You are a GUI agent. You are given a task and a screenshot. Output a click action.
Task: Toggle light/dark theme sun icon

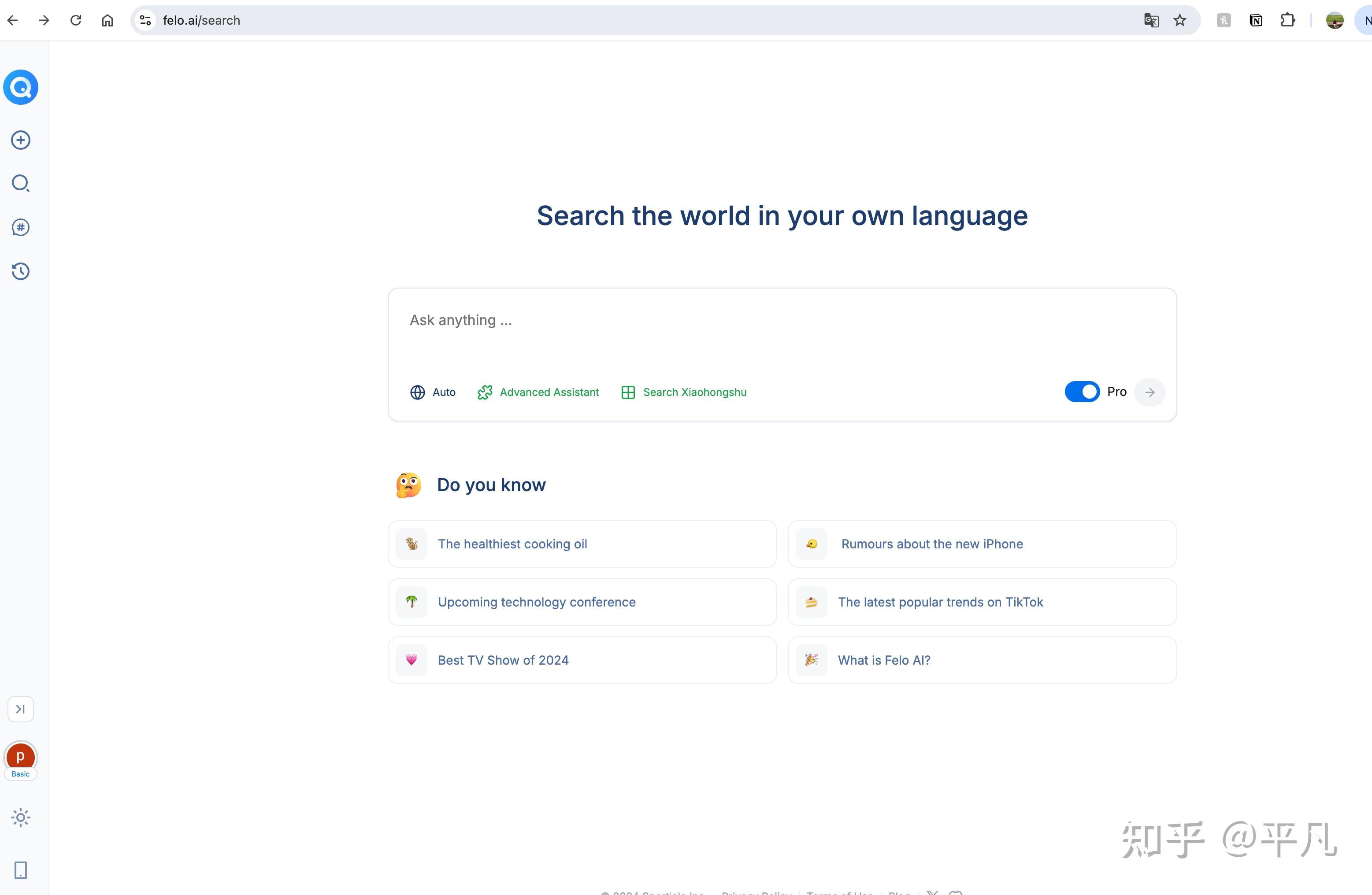(x=21, y=817)
